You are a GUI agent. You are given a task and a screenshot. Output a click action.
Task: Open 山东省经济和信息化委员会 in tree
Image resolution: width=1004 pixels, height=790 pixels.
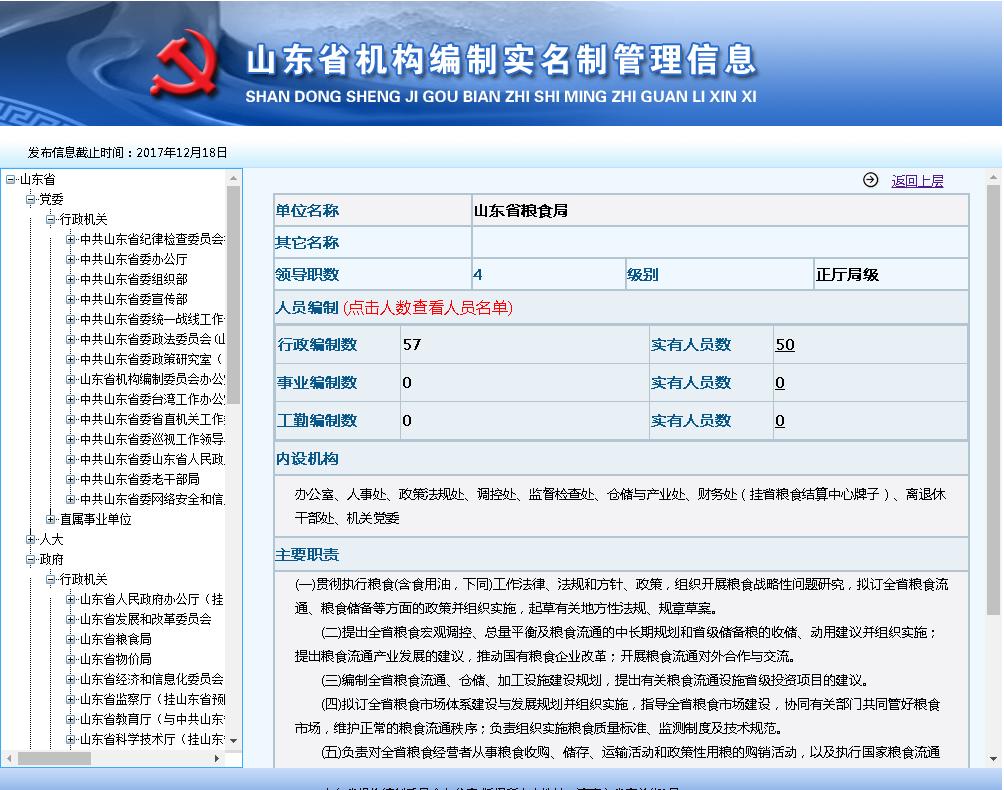point(152,679)
